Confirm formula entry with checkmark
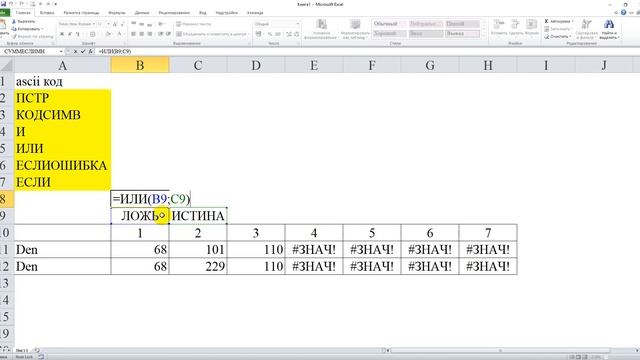 pyautogui.click(x=83, y=51)
